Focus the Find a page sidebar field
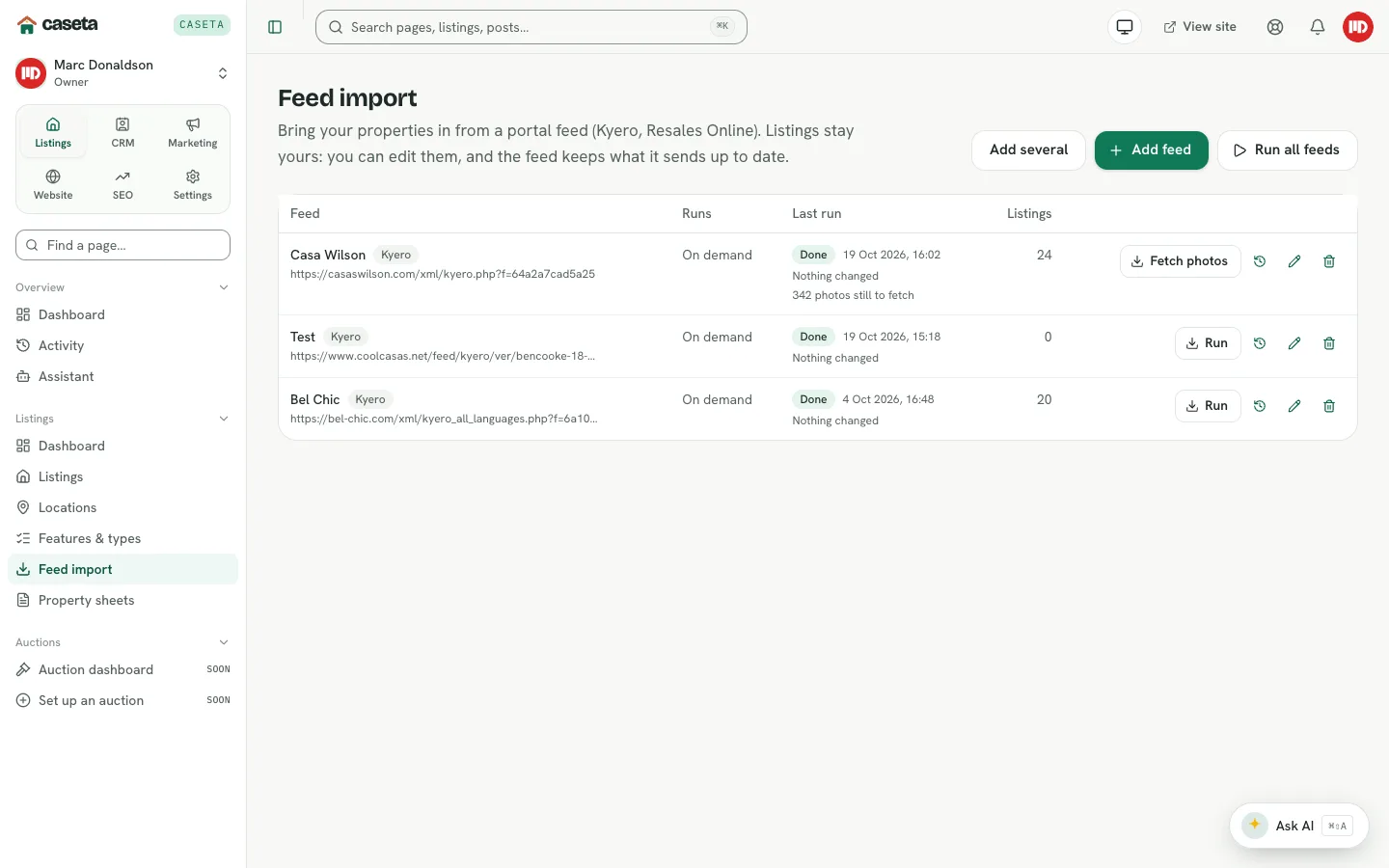The image size is (1389, 868). click(x=123, y=245)
